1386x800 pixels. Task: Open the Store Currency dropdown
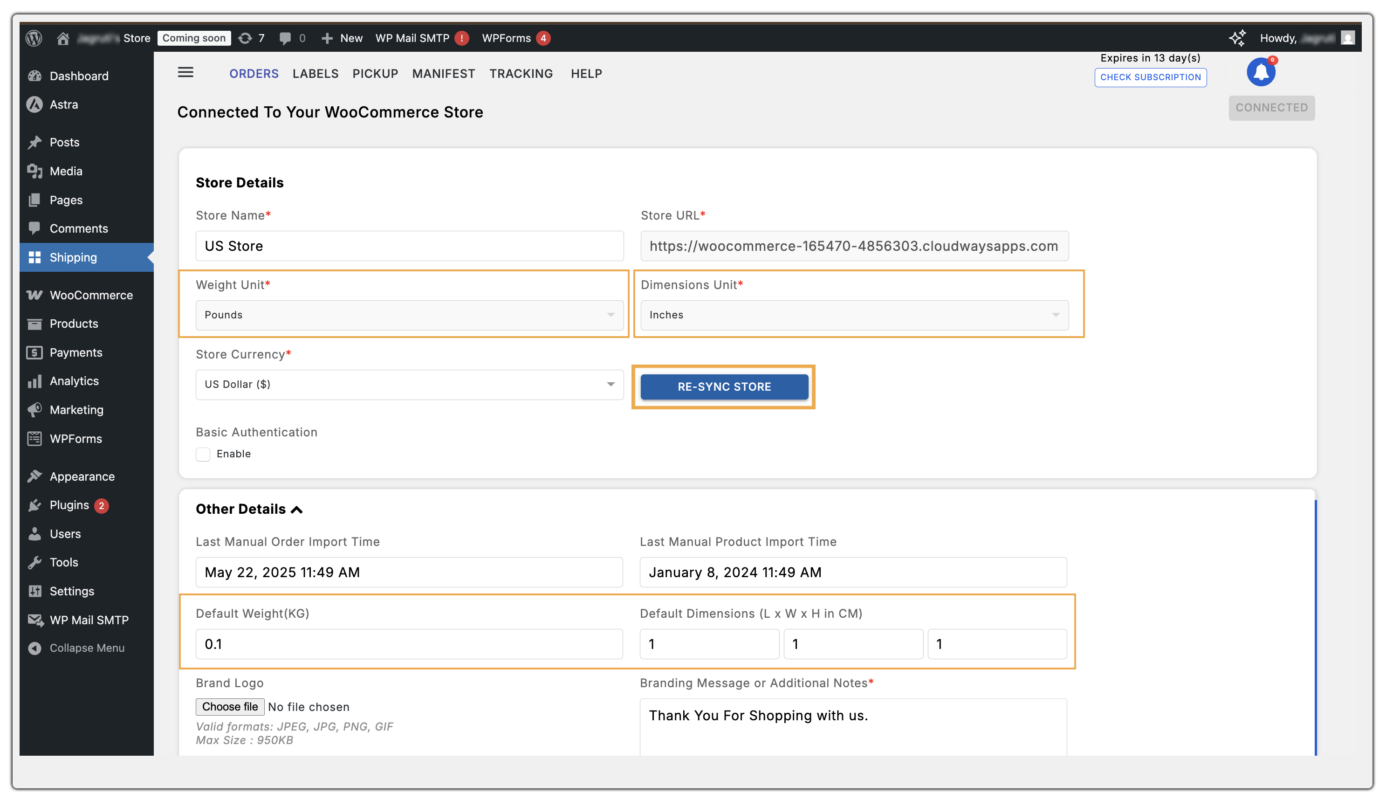409,385
